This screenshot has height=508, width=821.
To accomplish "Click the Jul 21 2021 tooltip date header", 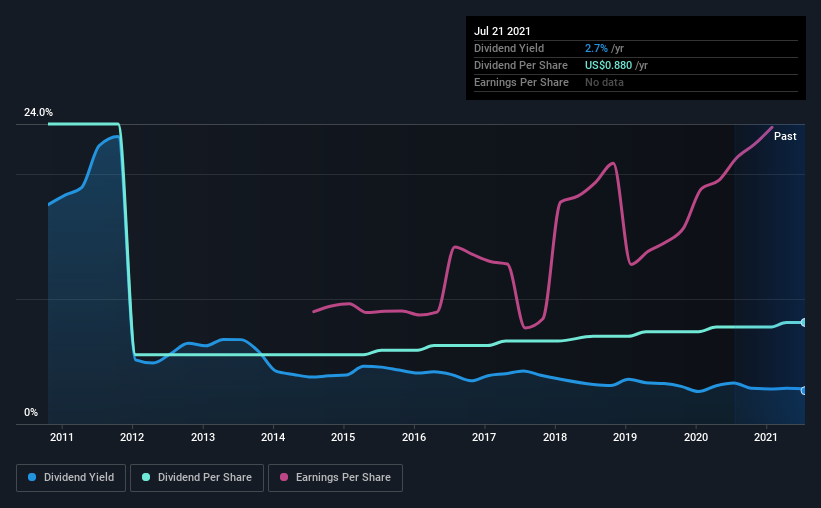I will coord(502,31).
